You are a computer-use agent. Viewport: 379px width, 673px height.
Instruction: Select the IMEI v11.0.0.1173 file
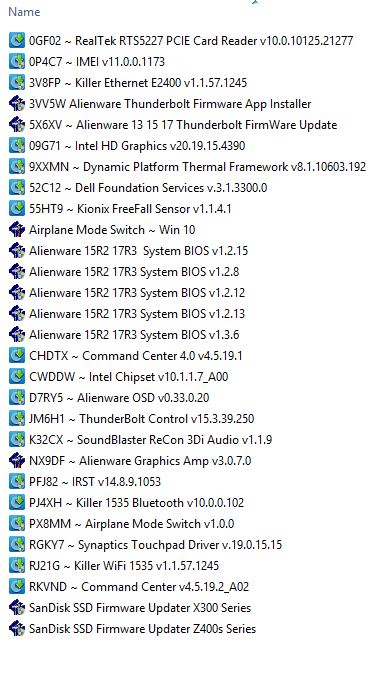(97, 62)
